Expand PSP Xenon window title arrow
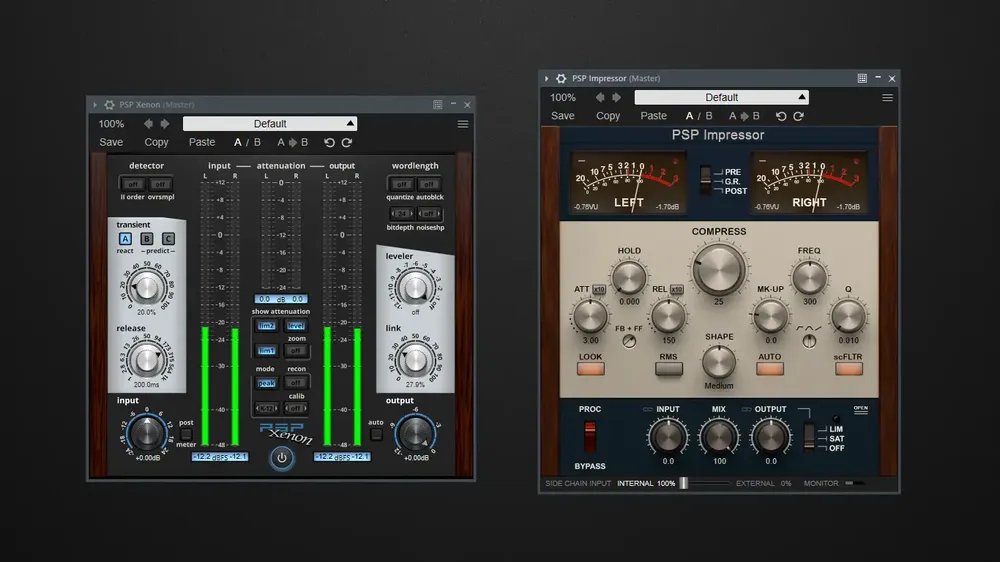 (x=95, y=105)
